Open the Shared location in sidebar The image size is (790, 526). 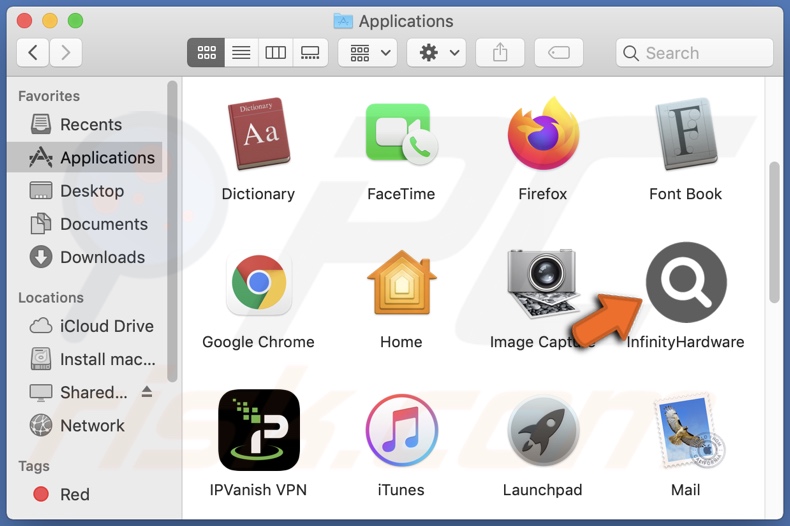click(85, 392)
